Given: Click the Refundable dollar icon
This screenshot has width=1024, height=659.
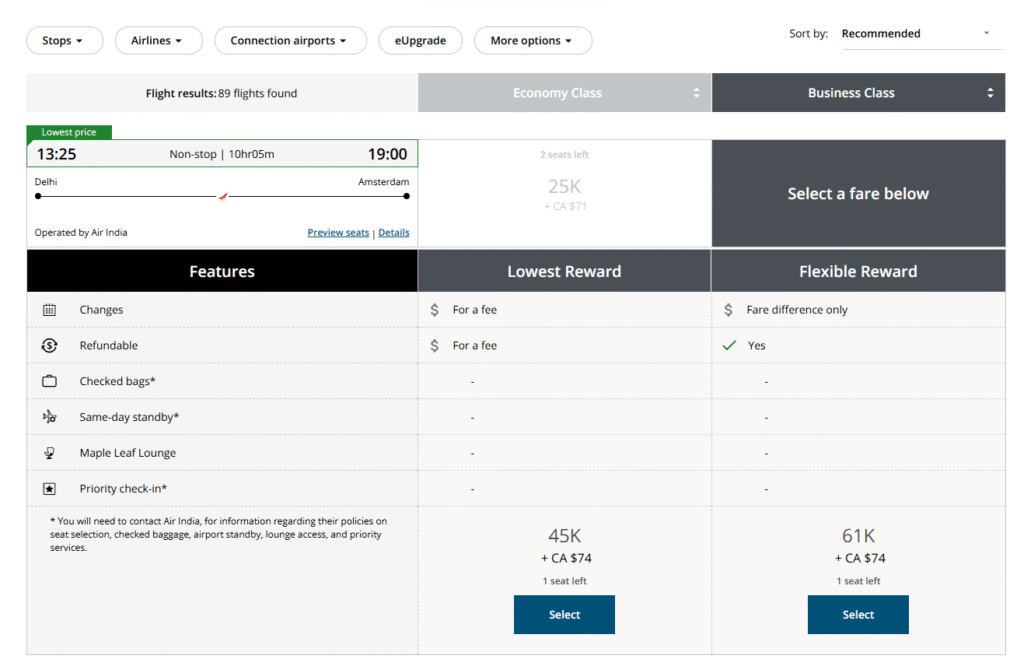Looking at the screenshot, I should point(49,346).
